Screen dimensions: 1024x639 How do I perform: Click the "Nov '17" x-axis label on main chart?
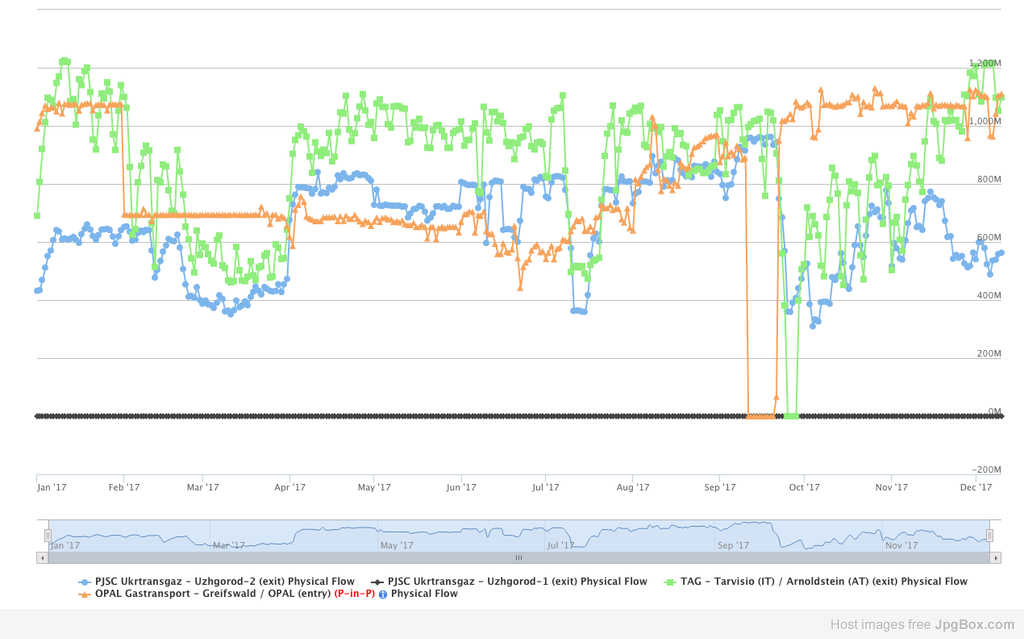[x=891, y=487]
